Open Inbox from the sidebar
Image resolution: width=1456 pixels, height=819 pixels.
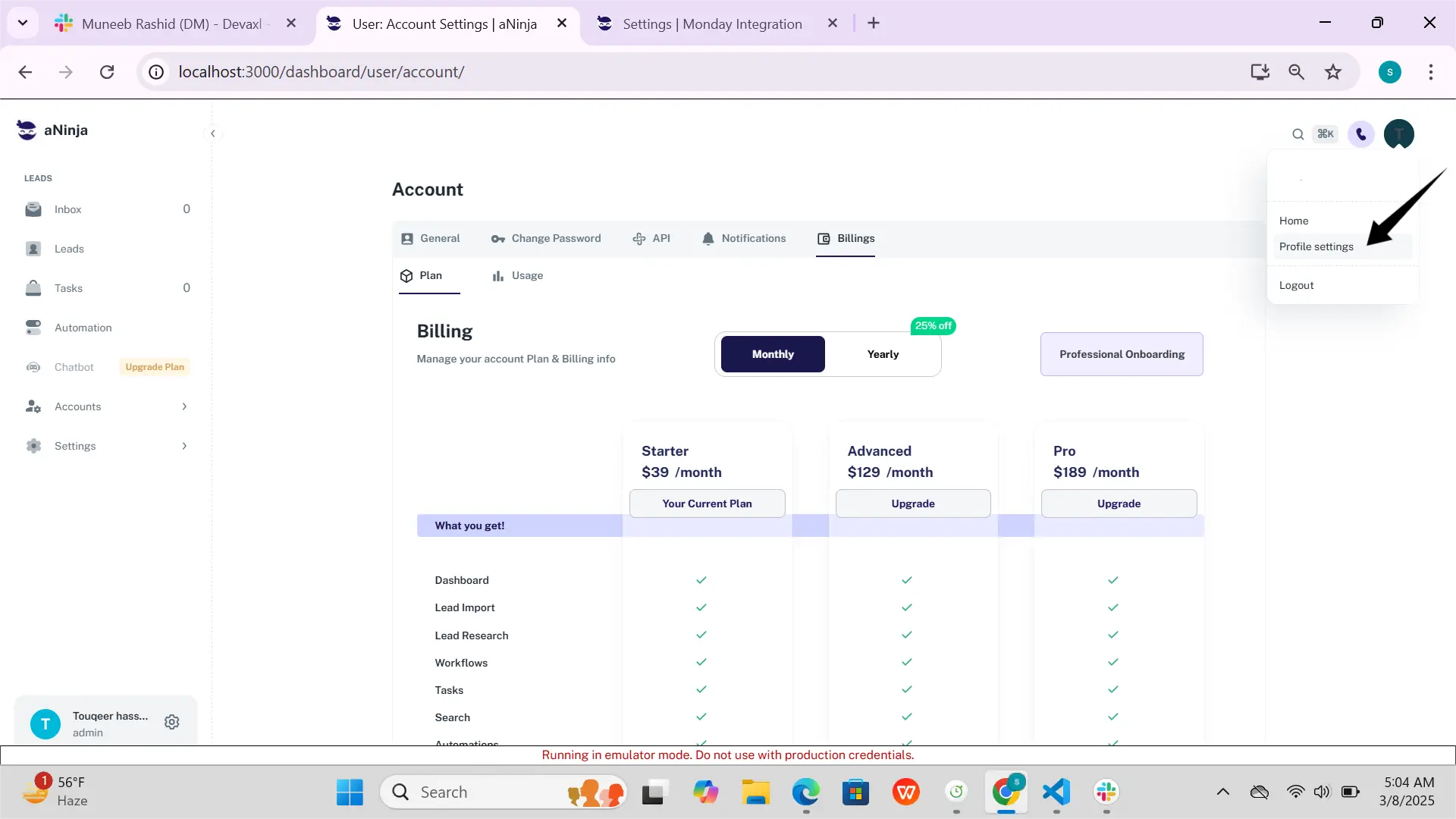tap(67, 209)
